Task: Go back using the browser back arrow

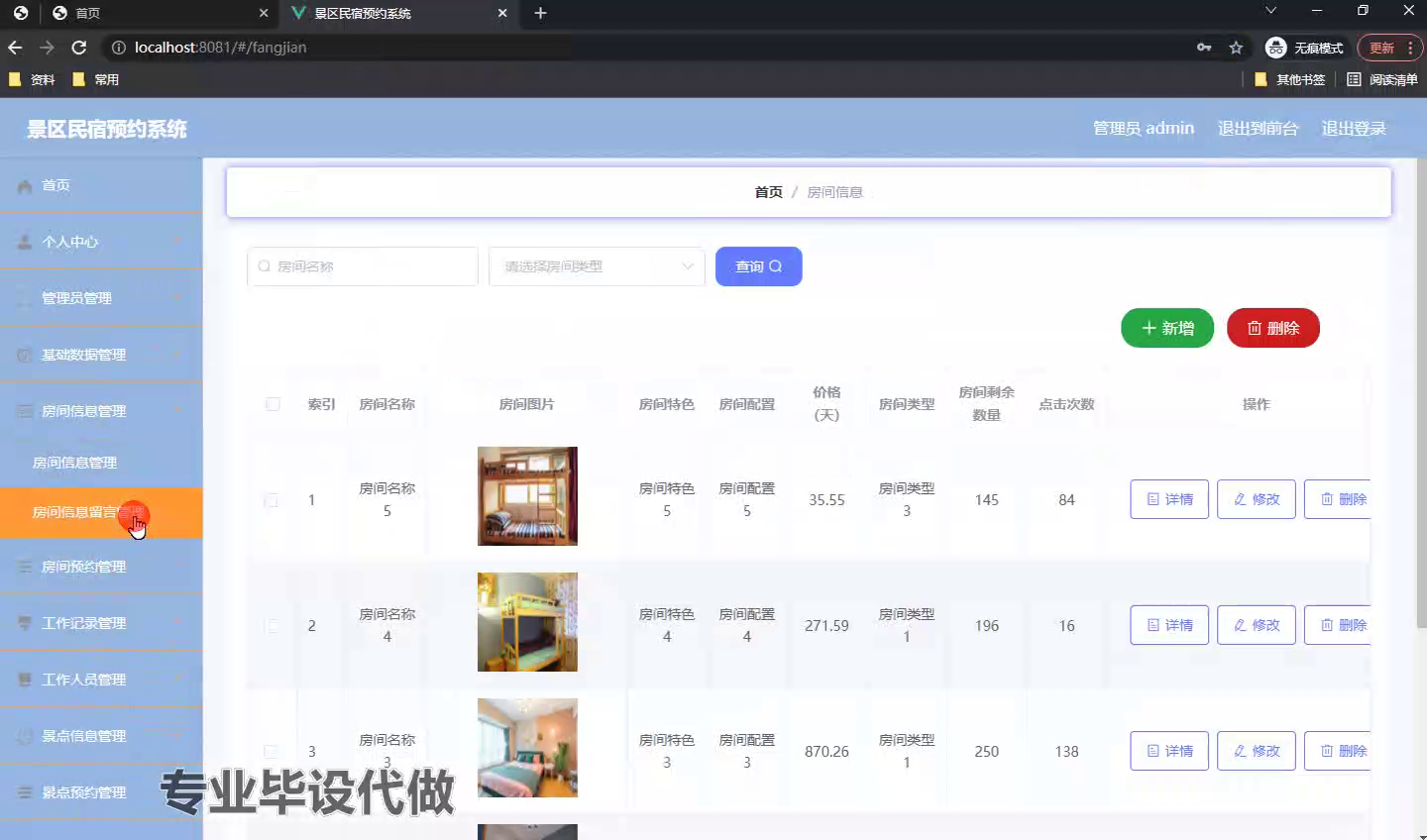Action: pyautogui.click(x=15, y=48)
